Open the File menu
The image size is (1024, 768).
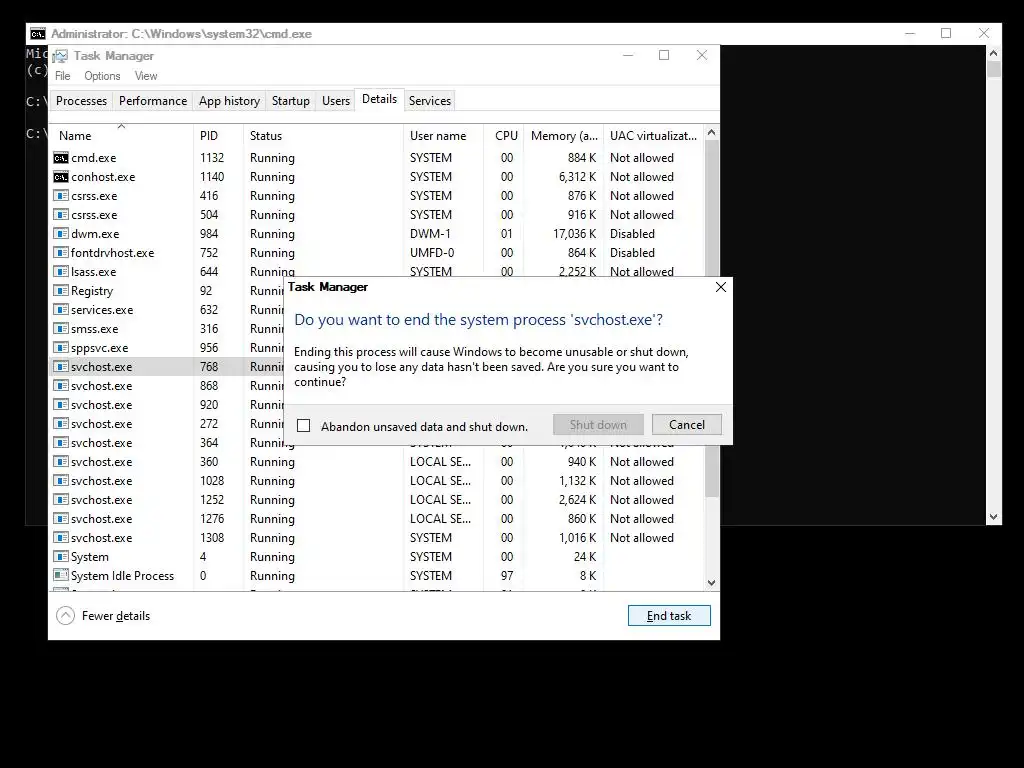click(x=63, y=76)
